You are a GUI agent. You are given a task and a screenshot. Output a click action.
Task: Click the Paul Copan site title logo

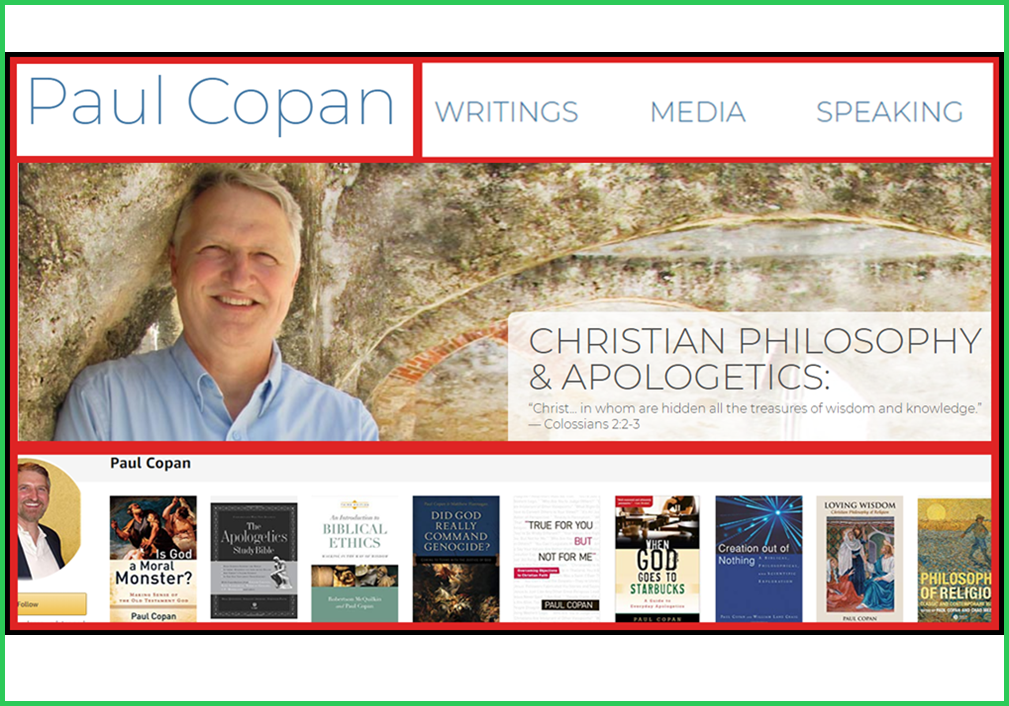pos(211,104)
